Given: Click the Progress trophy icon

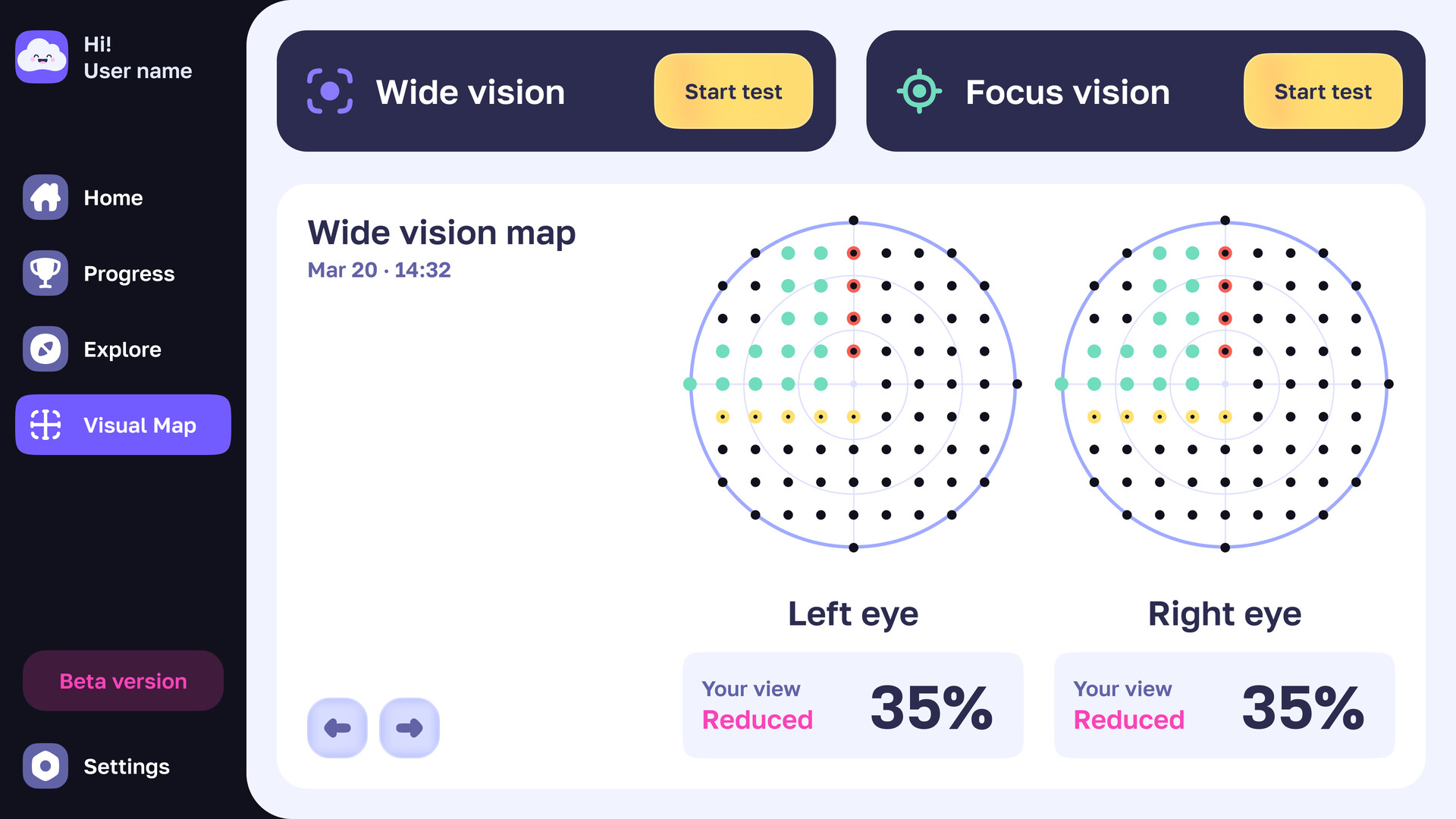Looking at the screenshot, I should [45, 273].
